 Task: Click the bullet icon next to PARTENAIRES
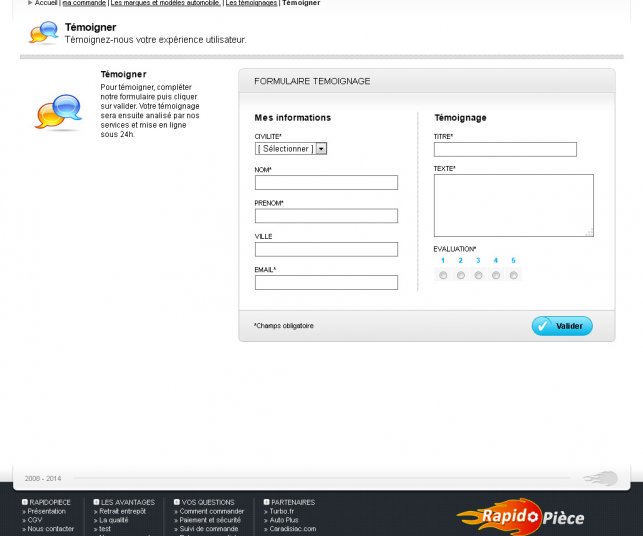coord(267,502)
